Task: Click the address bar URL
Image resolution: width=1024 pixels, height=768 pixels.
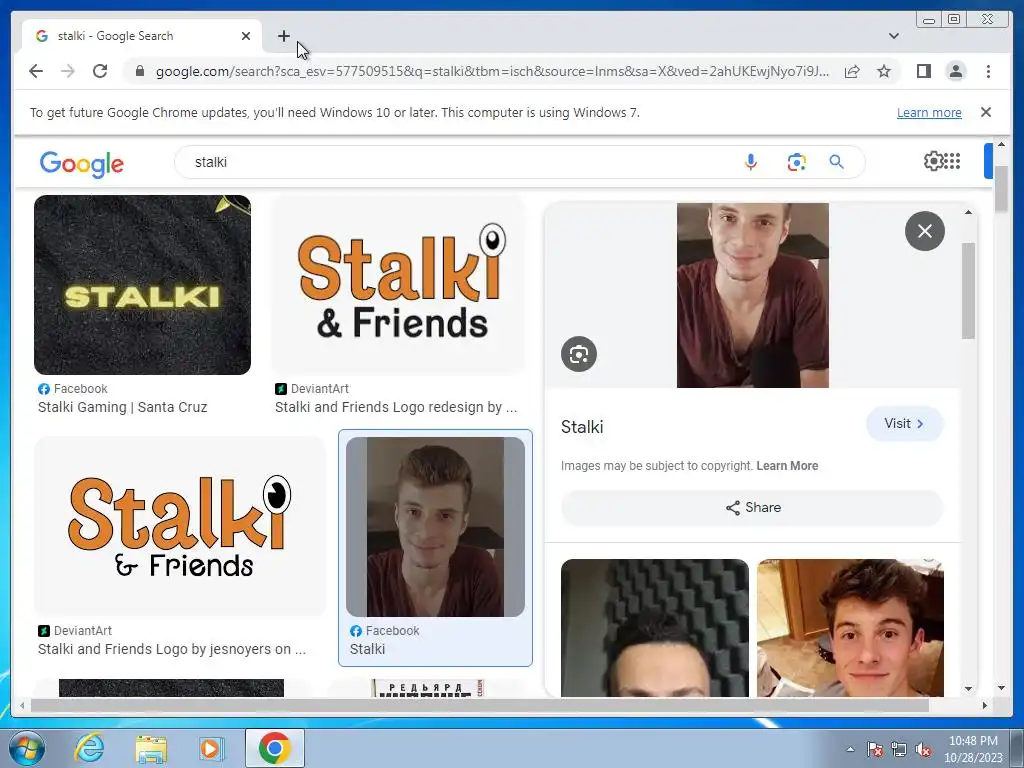Action: click(x=492, y=71)
